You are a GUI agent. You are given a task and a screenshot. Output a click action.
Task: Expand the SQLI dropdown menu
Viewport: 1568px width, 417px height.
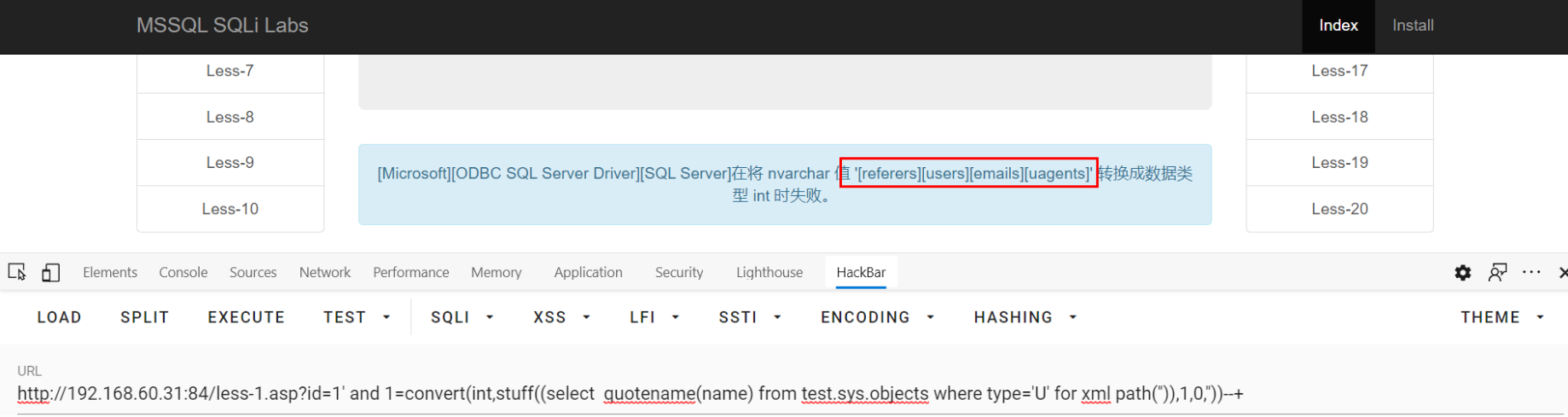[x=462, y=317]
